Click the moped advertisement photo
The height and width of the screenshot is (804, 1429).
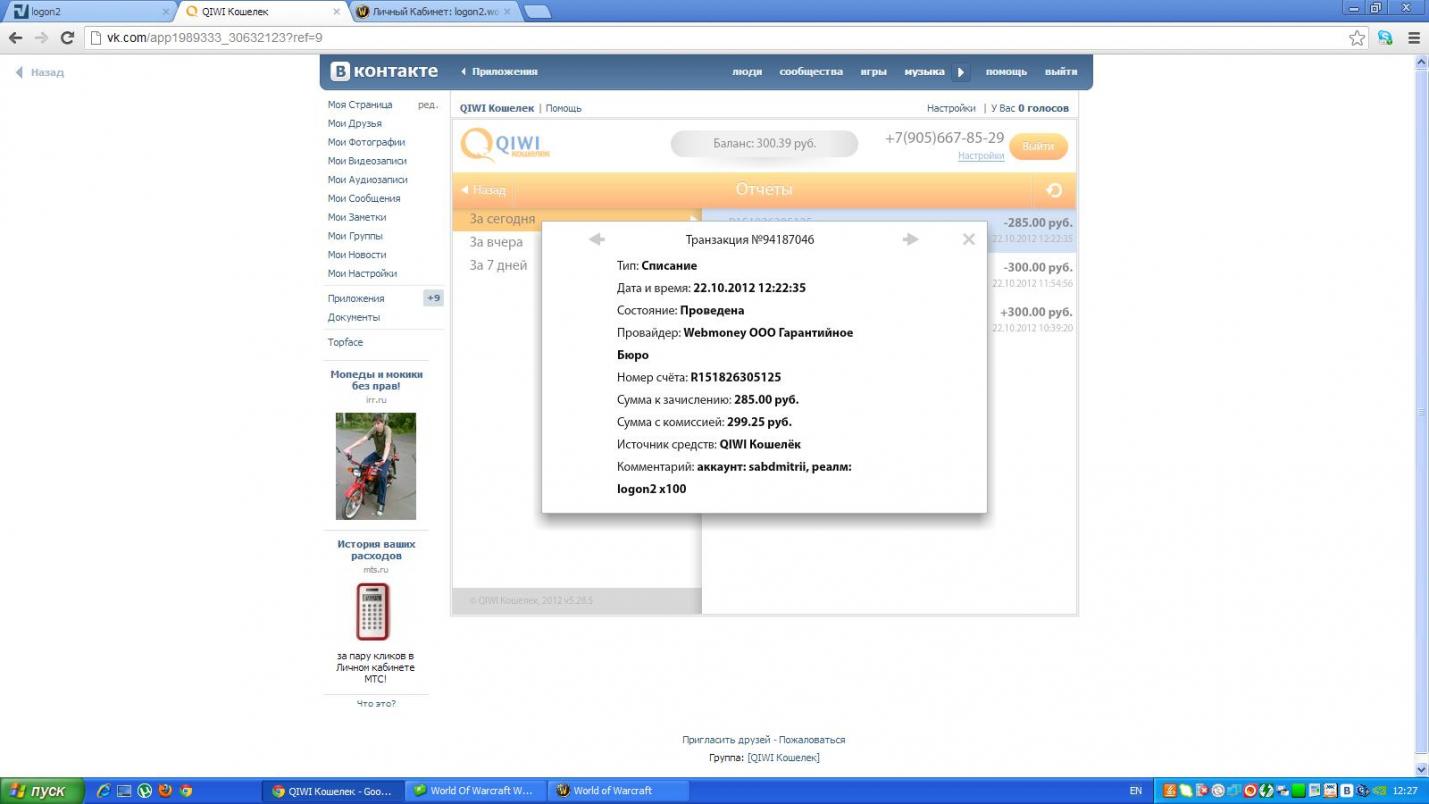coord(375,466)
